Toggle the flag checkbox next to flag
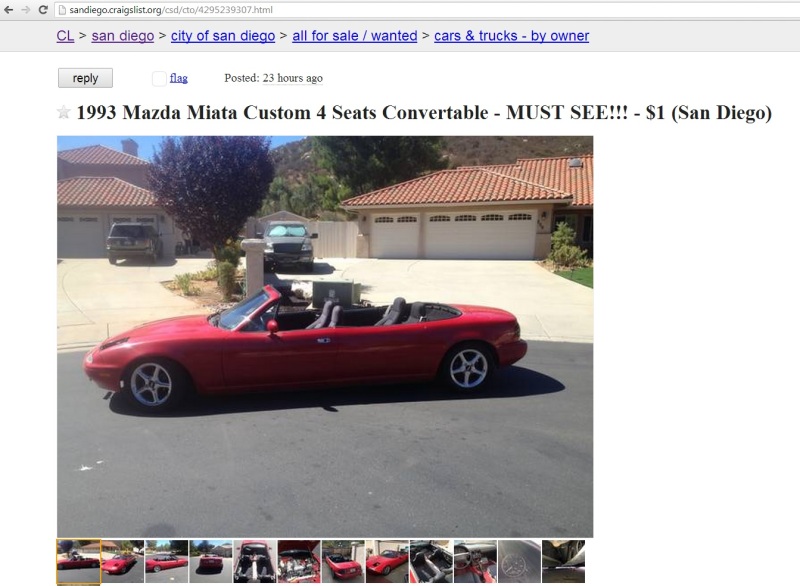 pyautogui.click(x=159, y=79)
